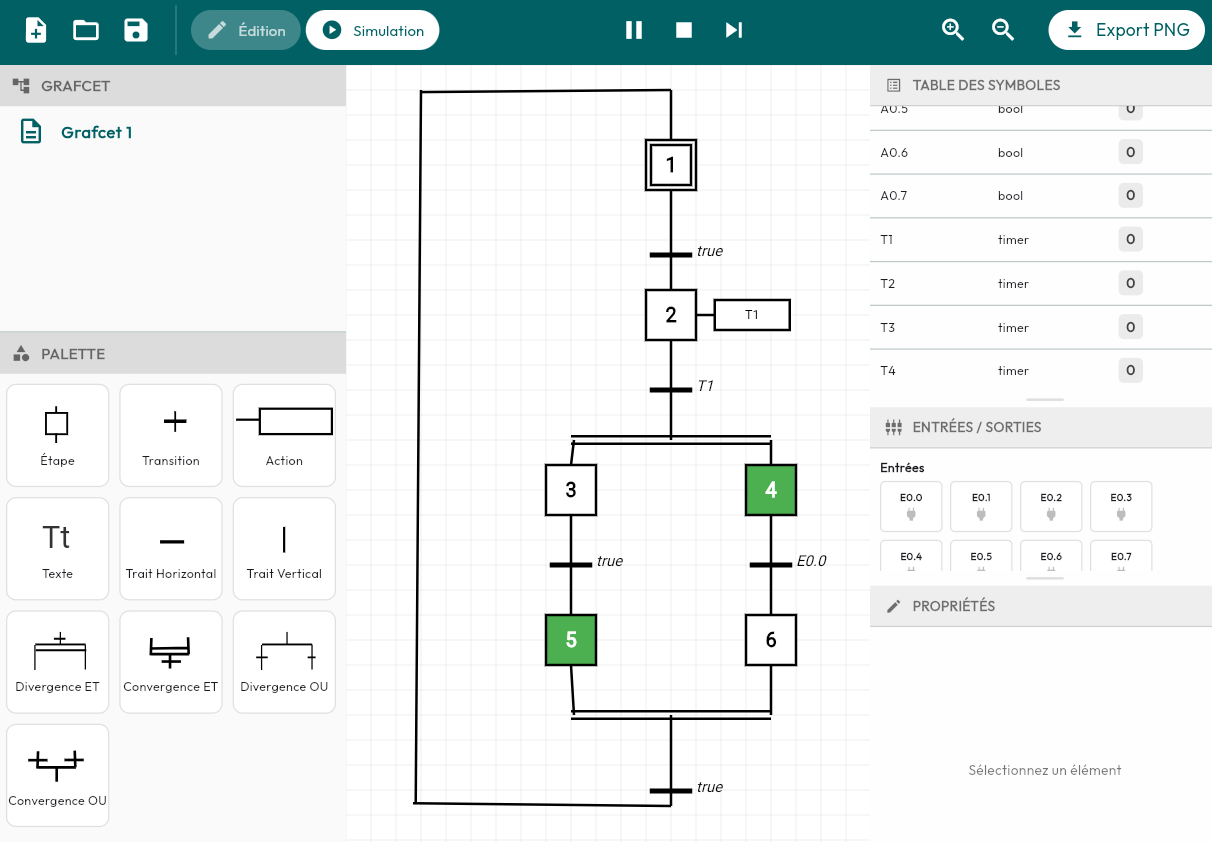This screenshot has width=1212, height=842.
Task: Pause the simulation
Action: pyautogui.click(x=634, y=30)
